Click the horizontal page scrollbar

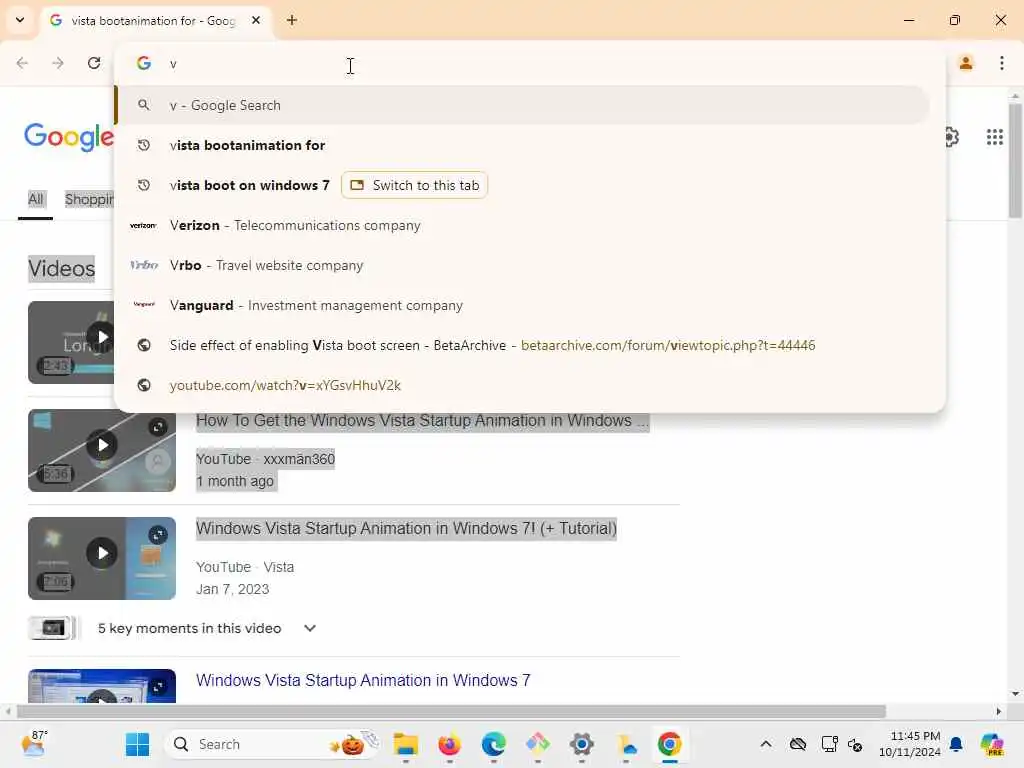pos(451,711)
